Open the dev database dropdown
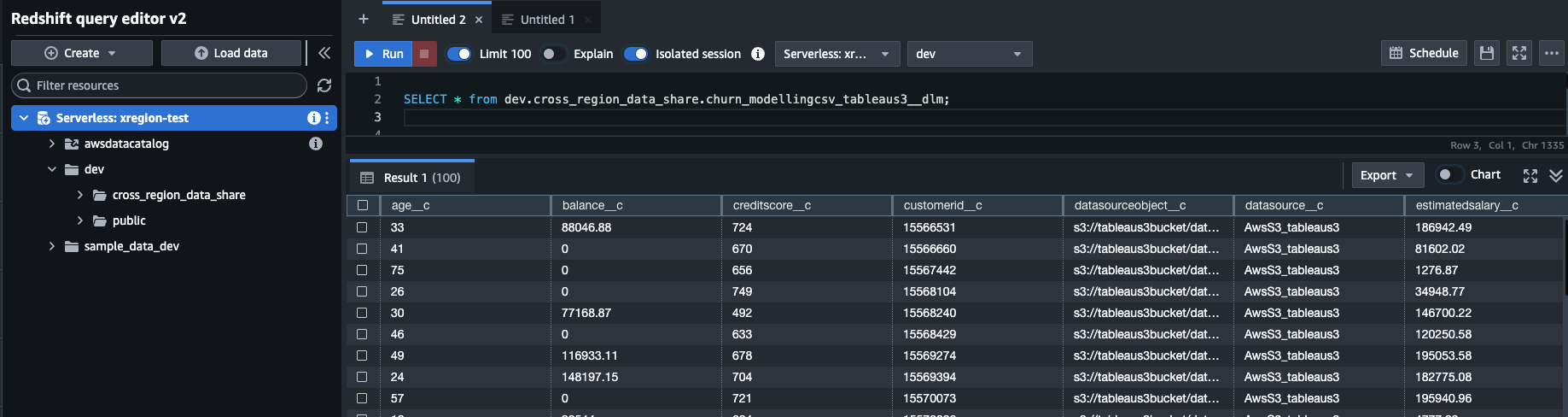This screenshot has height=417, width=1568. pos(970,54)
